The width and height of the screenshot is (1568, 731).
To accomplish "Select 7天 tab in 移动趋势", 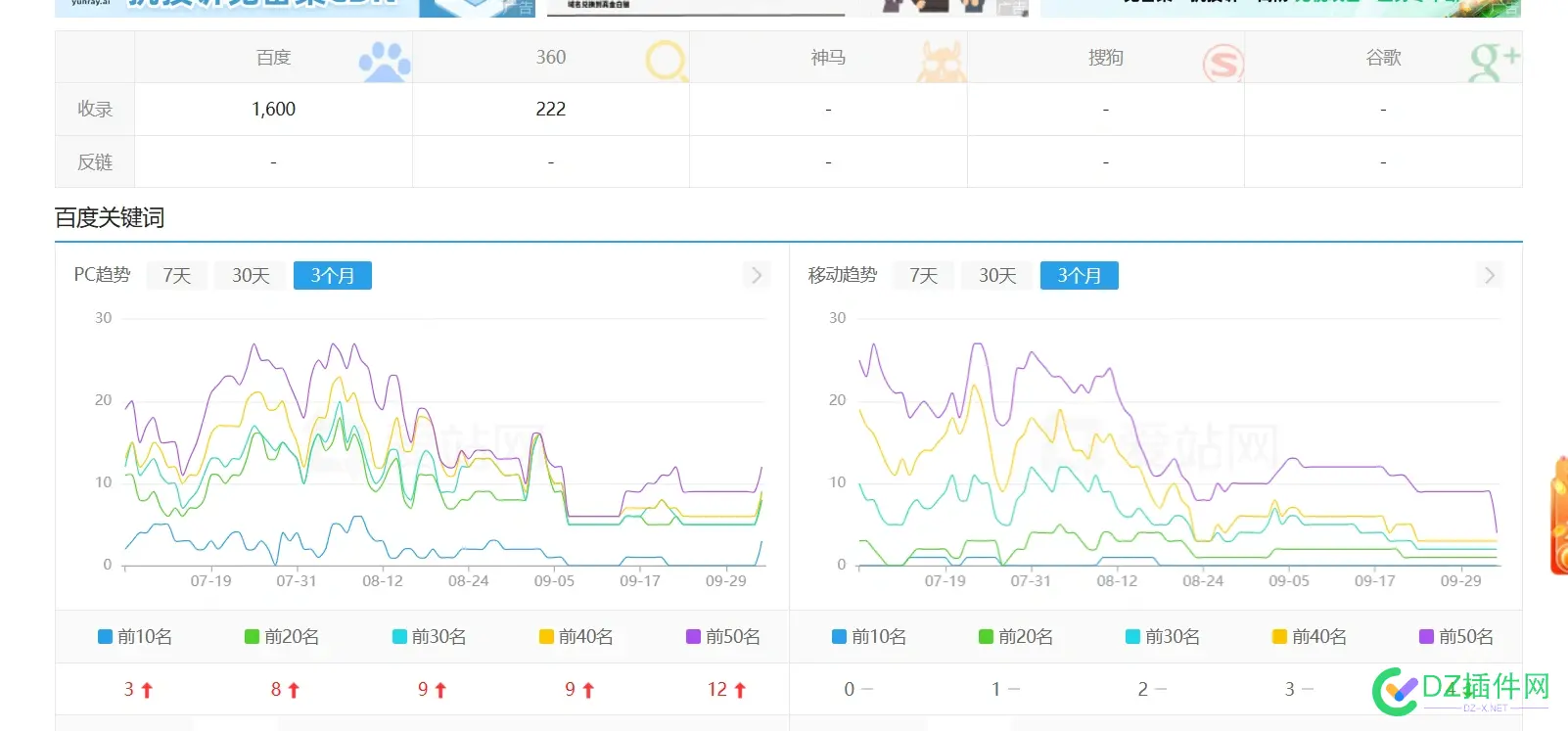I will (924, 276).
